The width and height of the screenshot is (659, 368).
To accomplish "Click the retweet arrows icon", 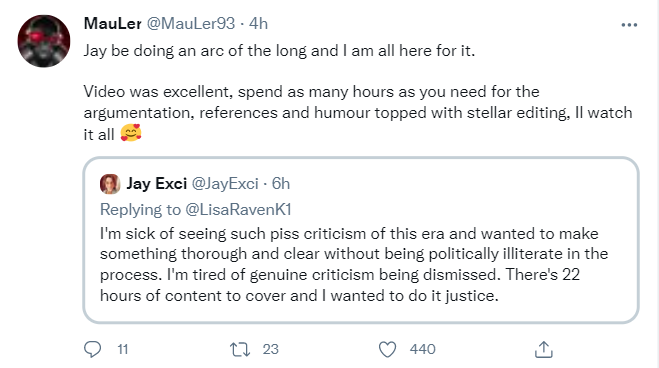I will tap(240, 349).
